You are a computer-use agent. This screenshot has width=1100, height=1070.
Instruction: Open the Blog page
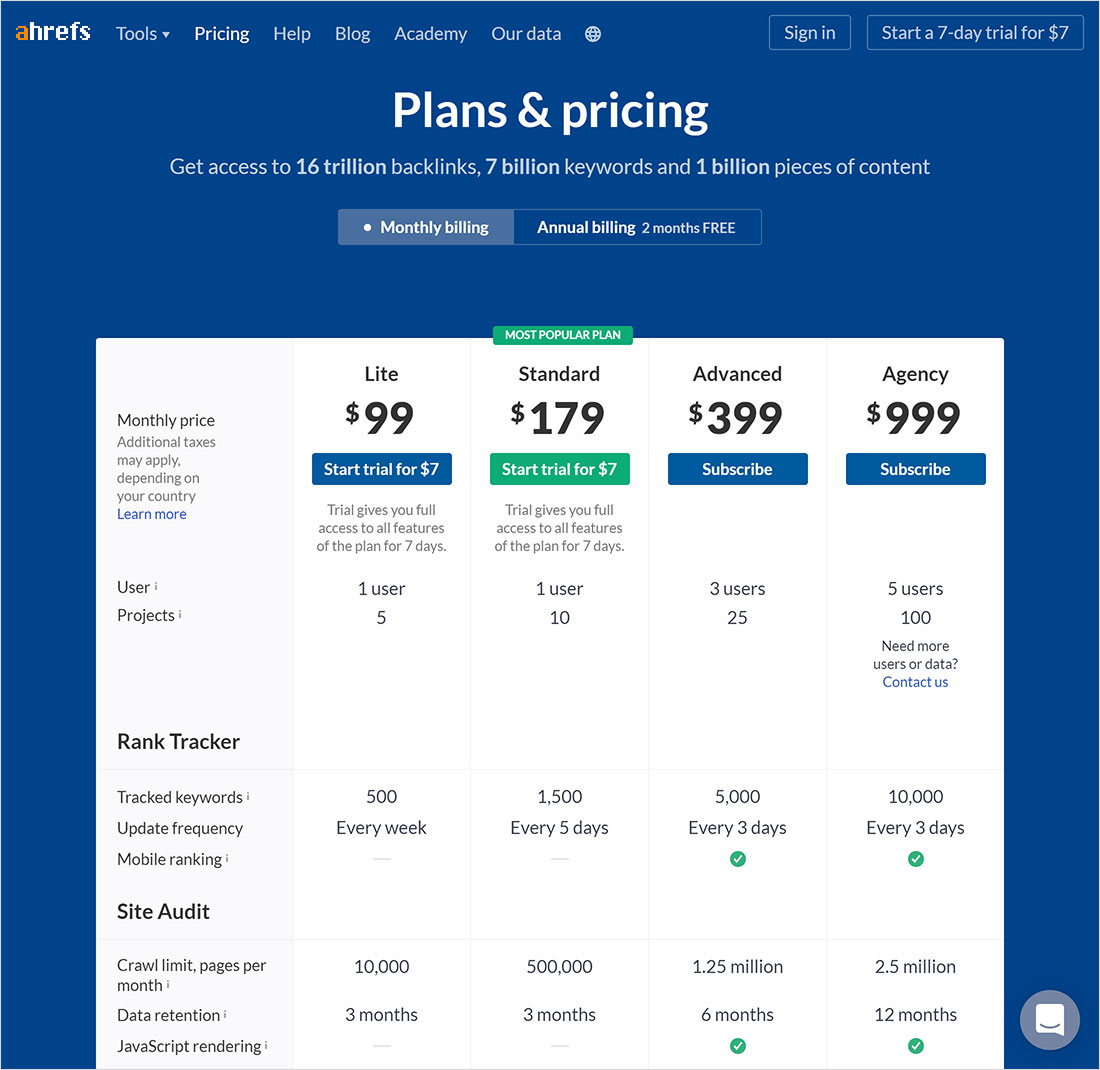click(352, 34)
